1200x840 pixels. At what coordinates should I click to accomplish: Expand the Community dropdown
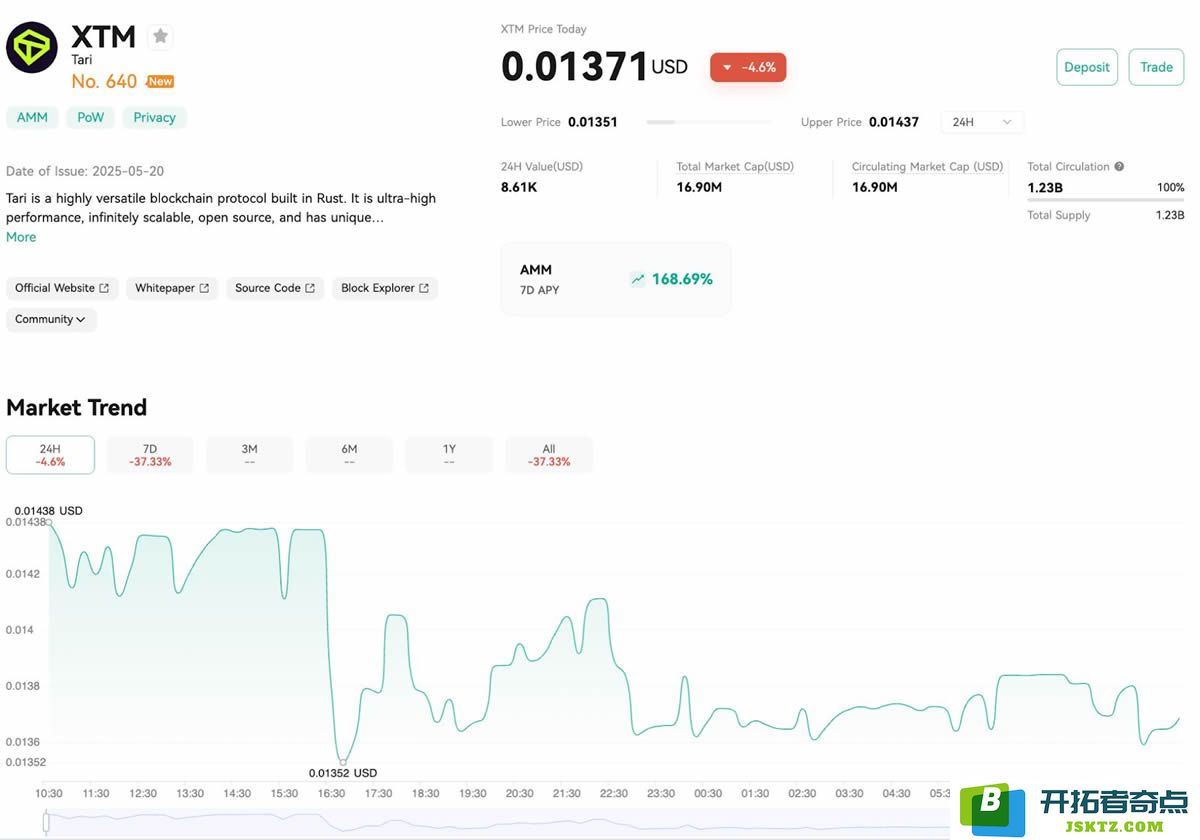coord(51,320)
